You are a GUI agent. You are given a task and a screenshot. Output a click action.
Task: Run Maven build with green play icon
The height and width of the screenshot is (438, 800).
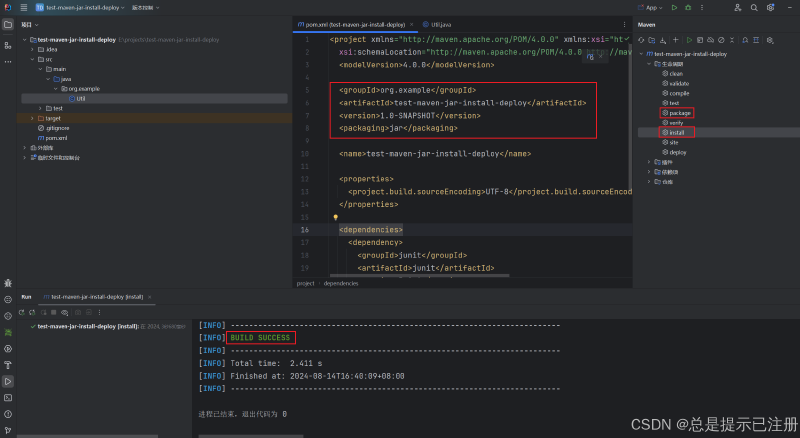[x=689, y=40]
